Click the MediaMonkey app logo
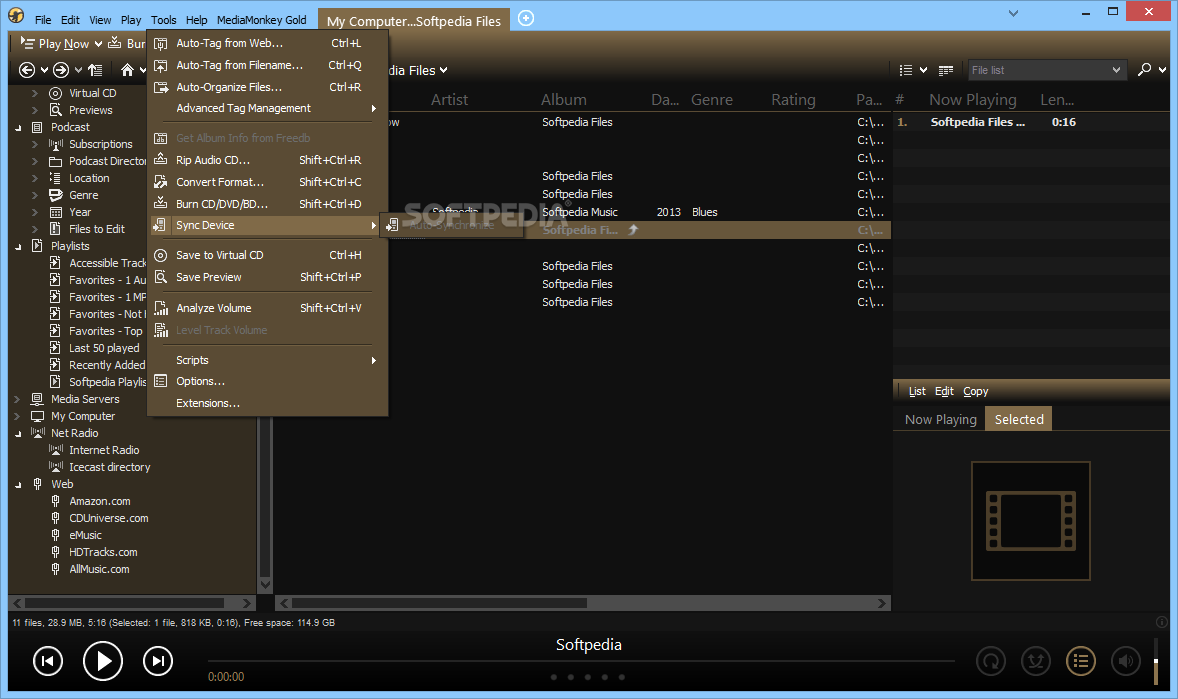The image size is (1178, 699). click(16, 16)
